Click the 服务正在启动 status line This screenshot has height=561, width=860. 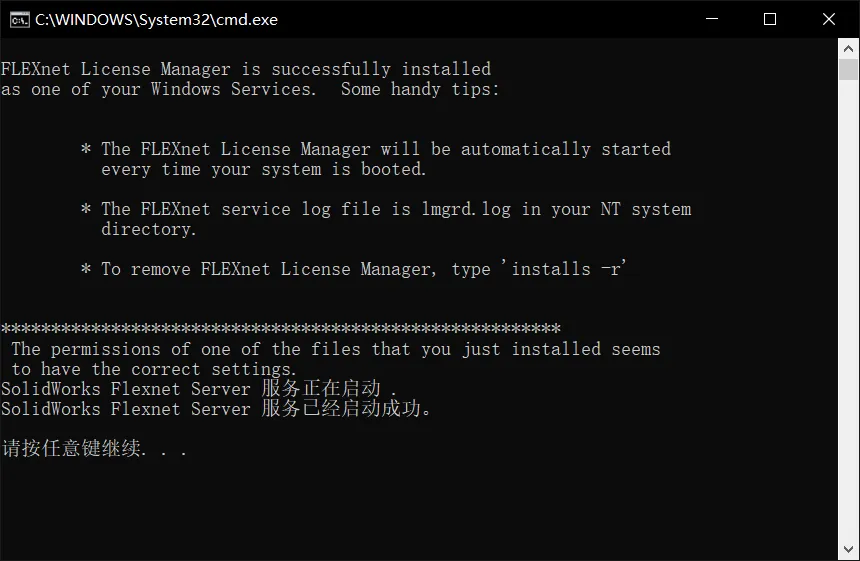point(199,389)
